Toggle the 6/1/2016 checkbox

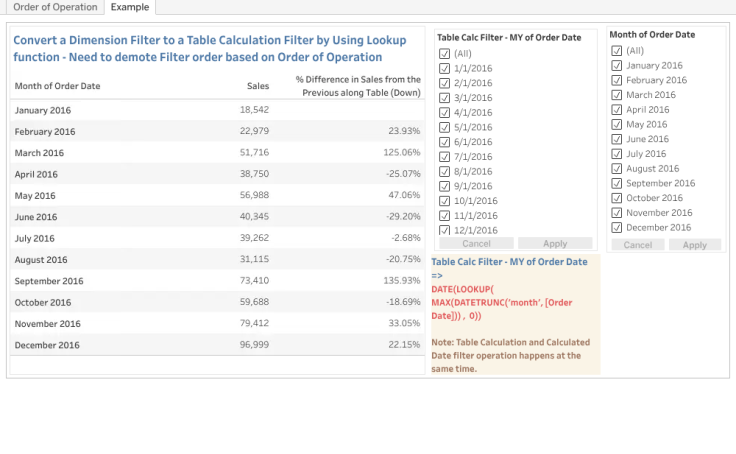pyautogui.click(x=444, y=142)
